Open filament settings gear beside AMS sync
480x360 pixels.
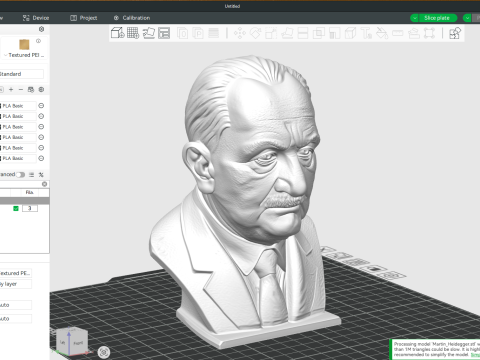click(x=41, y=89)
